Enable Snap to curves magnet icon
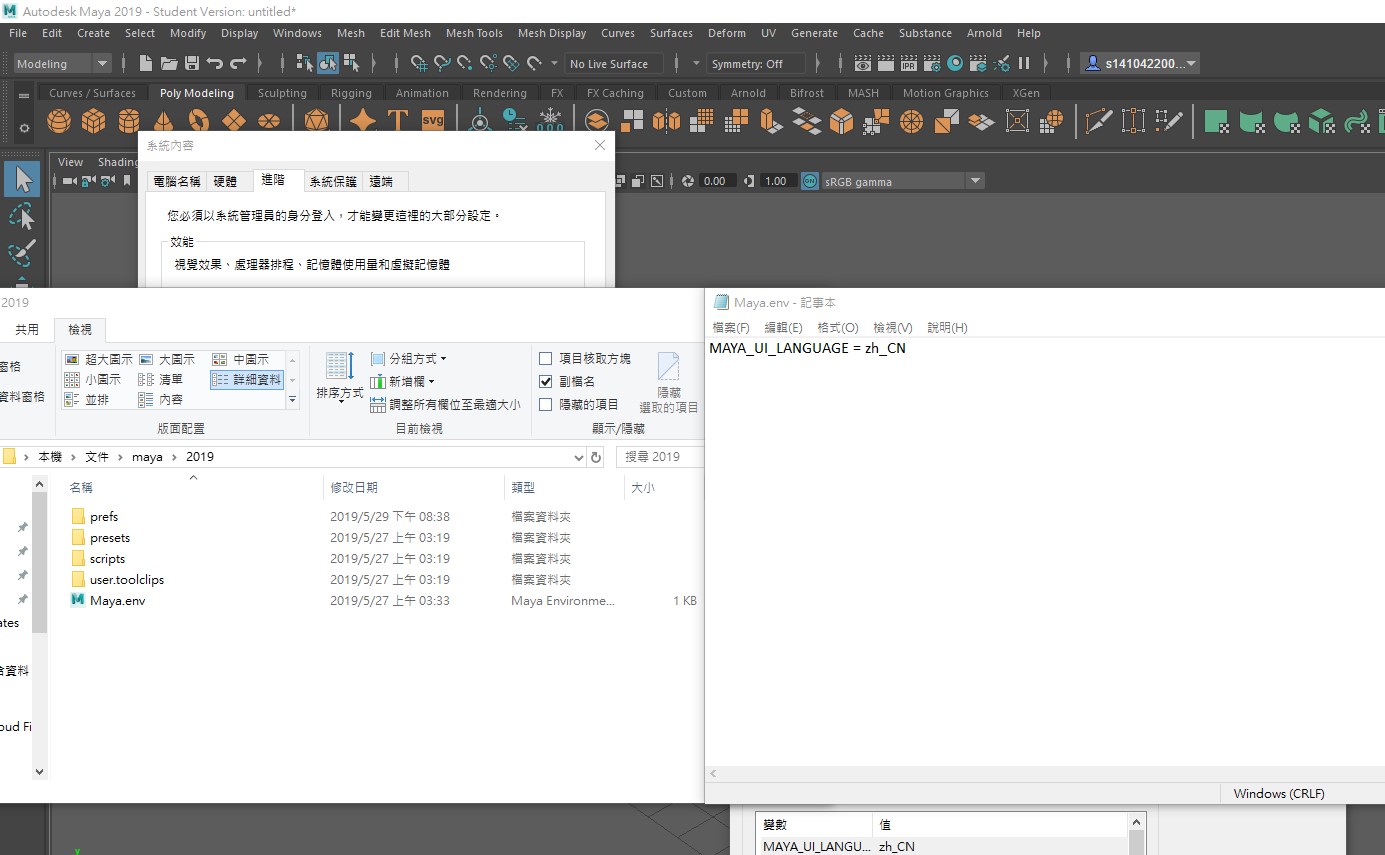This screenshot has height=855, width=1385. point(442,63)
